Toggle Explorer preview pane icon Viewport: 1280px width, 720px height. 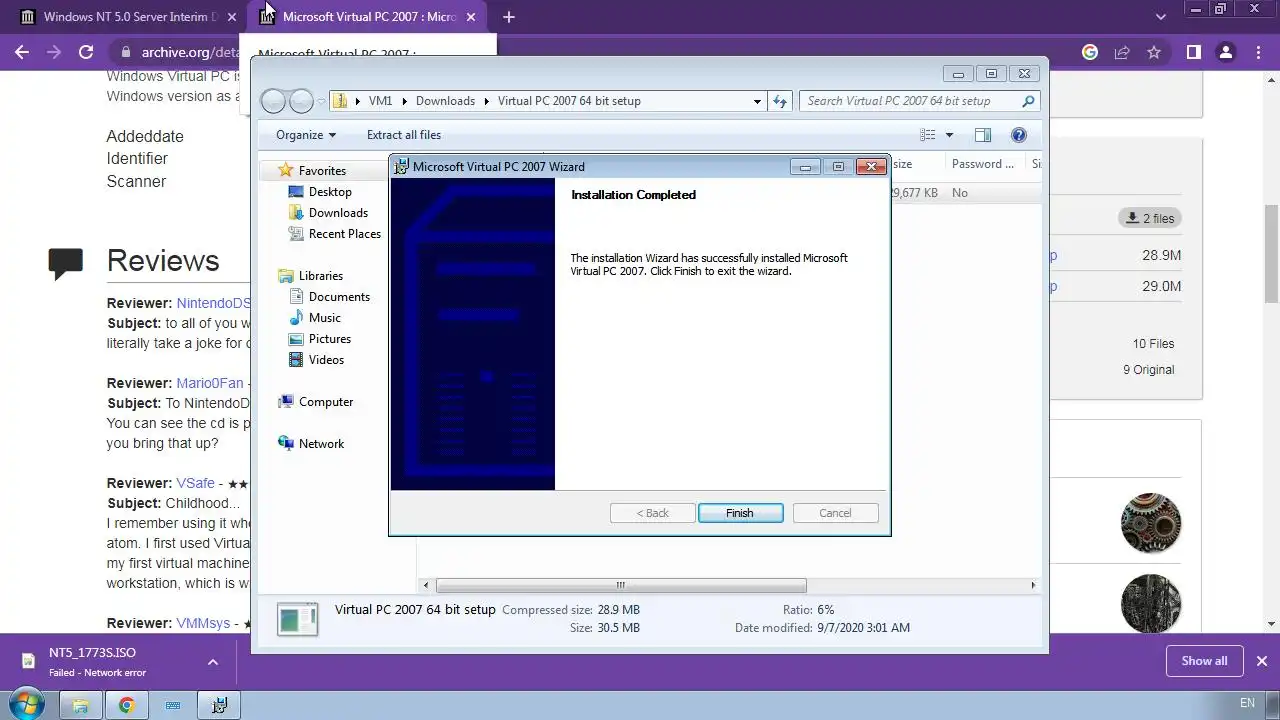pos(983,135)
